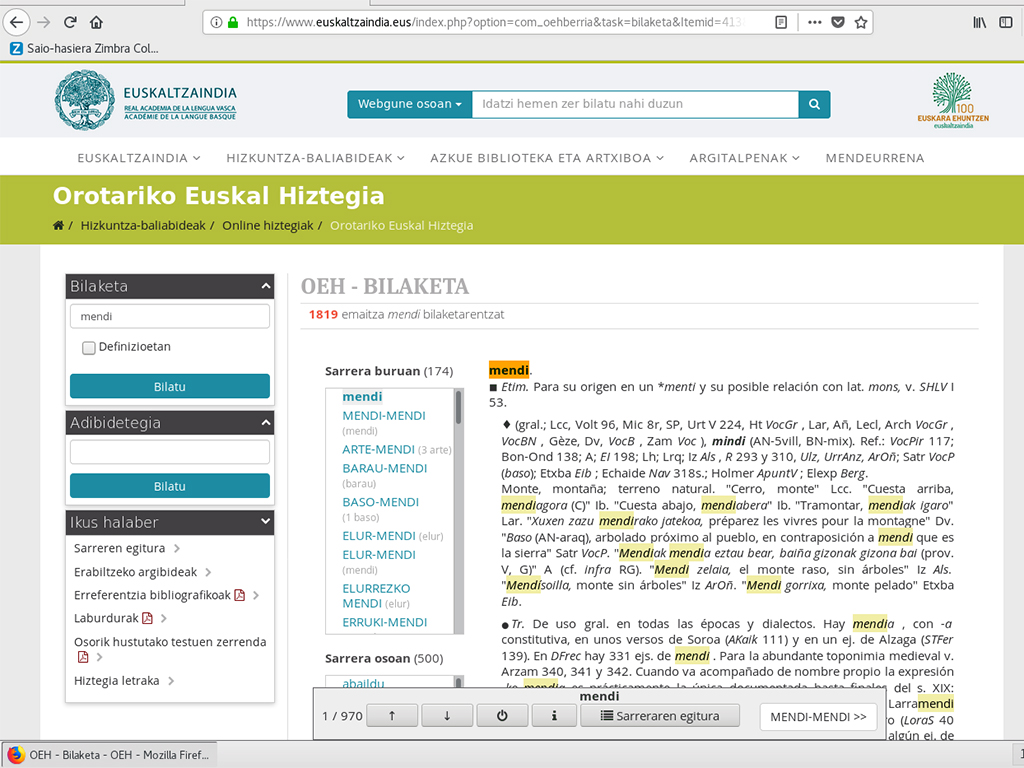Select ERRUKI-MENDI entry
The height and width of the screenshot is (768, 1024).
point(385,622)
